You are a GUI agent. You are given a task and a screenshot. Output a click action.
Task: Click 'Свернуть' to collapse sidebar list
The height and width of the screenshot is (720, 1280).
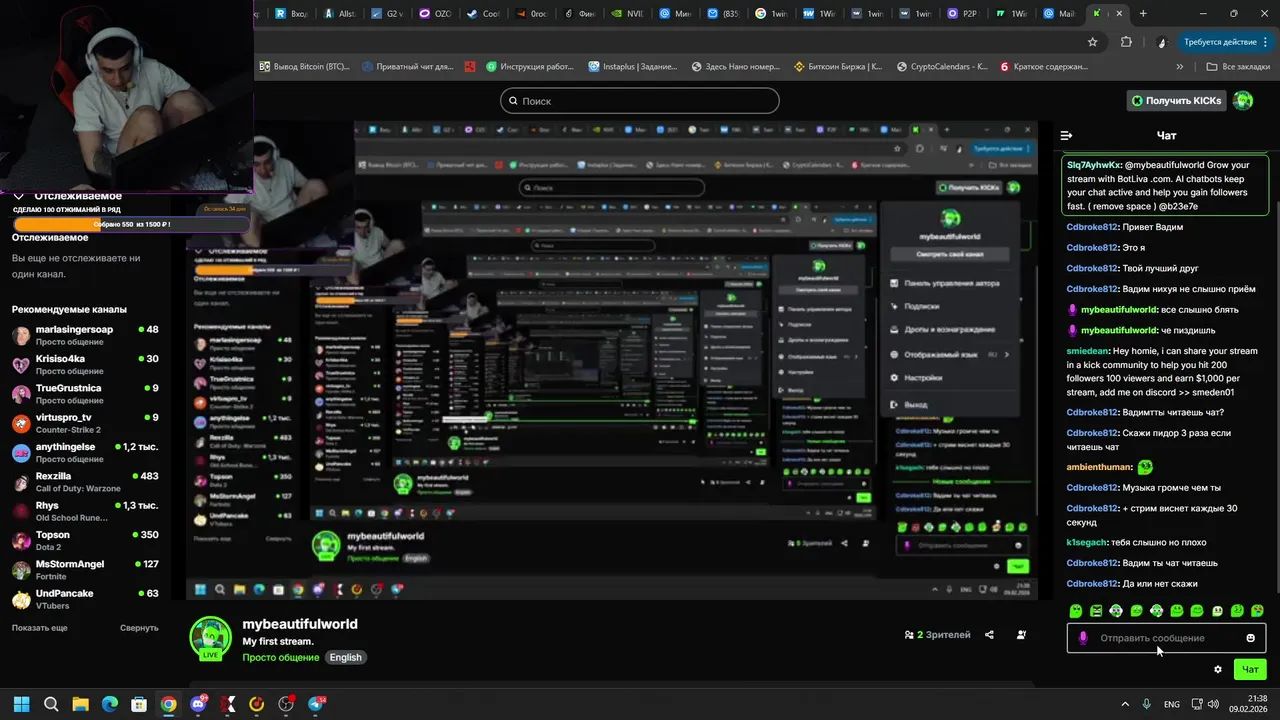pyautogui.click(x=139, y=628)
